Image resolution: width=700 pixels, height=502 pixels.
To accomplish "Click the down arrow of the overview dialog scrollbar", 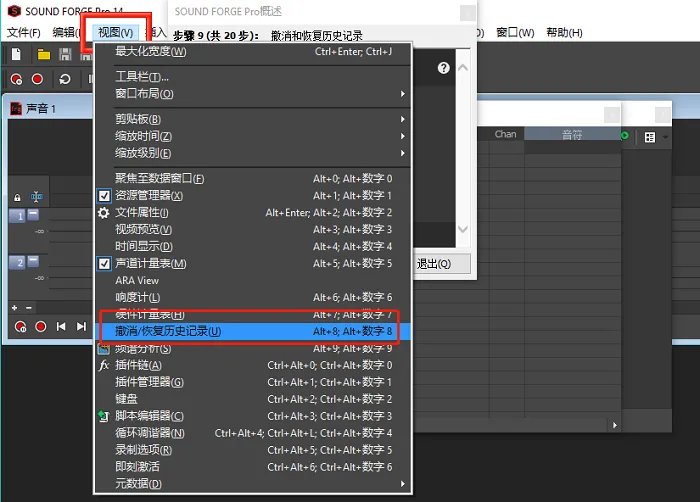I will pos(463,229).
